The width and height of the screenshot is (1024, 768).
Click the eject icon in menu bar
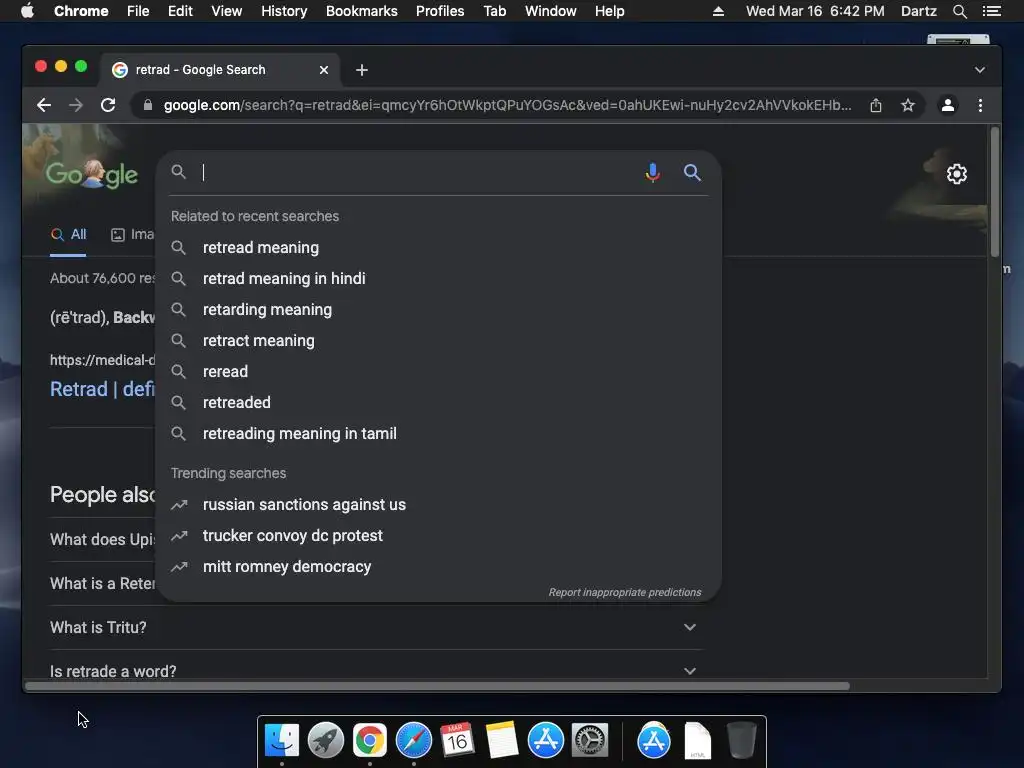point(718,11)
